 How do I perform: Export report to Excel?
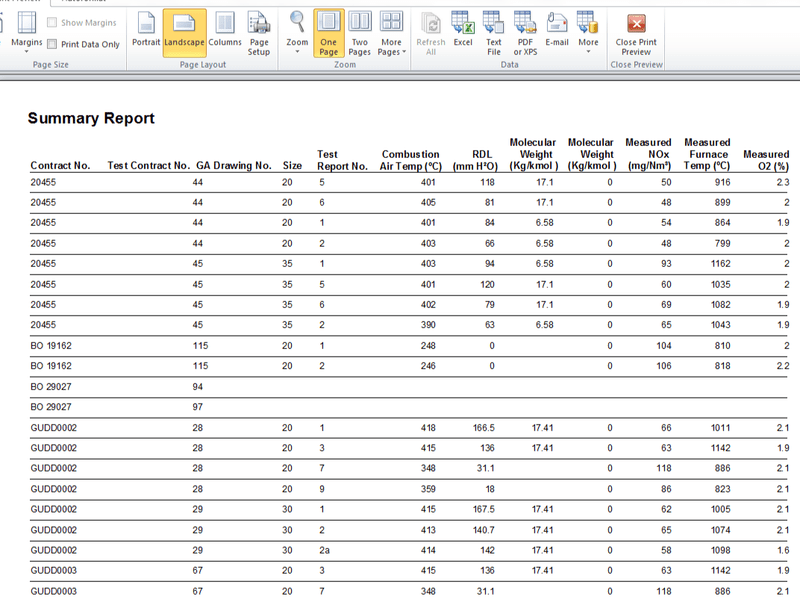tap(463, 32)
